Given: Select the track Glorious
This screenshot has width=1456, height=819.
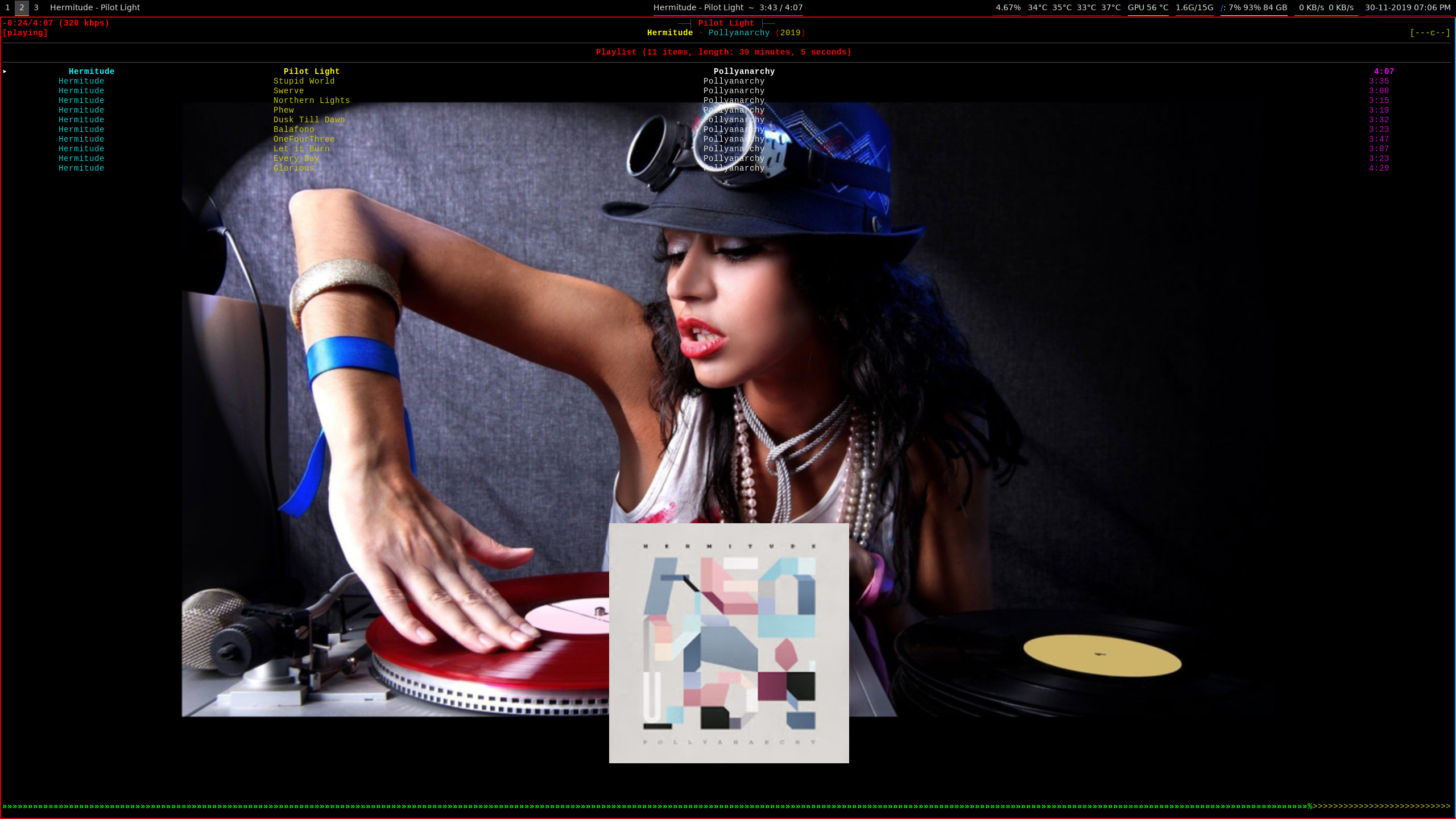Looking at the screenshot, I should click(x=293, y=168).
